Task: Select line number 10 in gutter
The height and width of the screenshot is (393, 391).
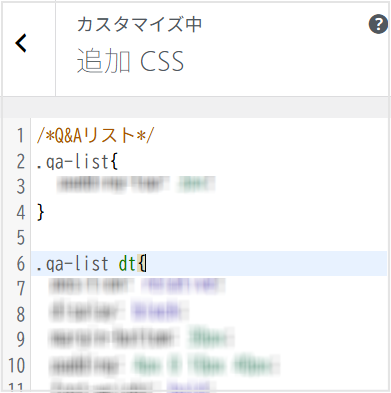Action: pyautogui.click(x=17, y=365)
